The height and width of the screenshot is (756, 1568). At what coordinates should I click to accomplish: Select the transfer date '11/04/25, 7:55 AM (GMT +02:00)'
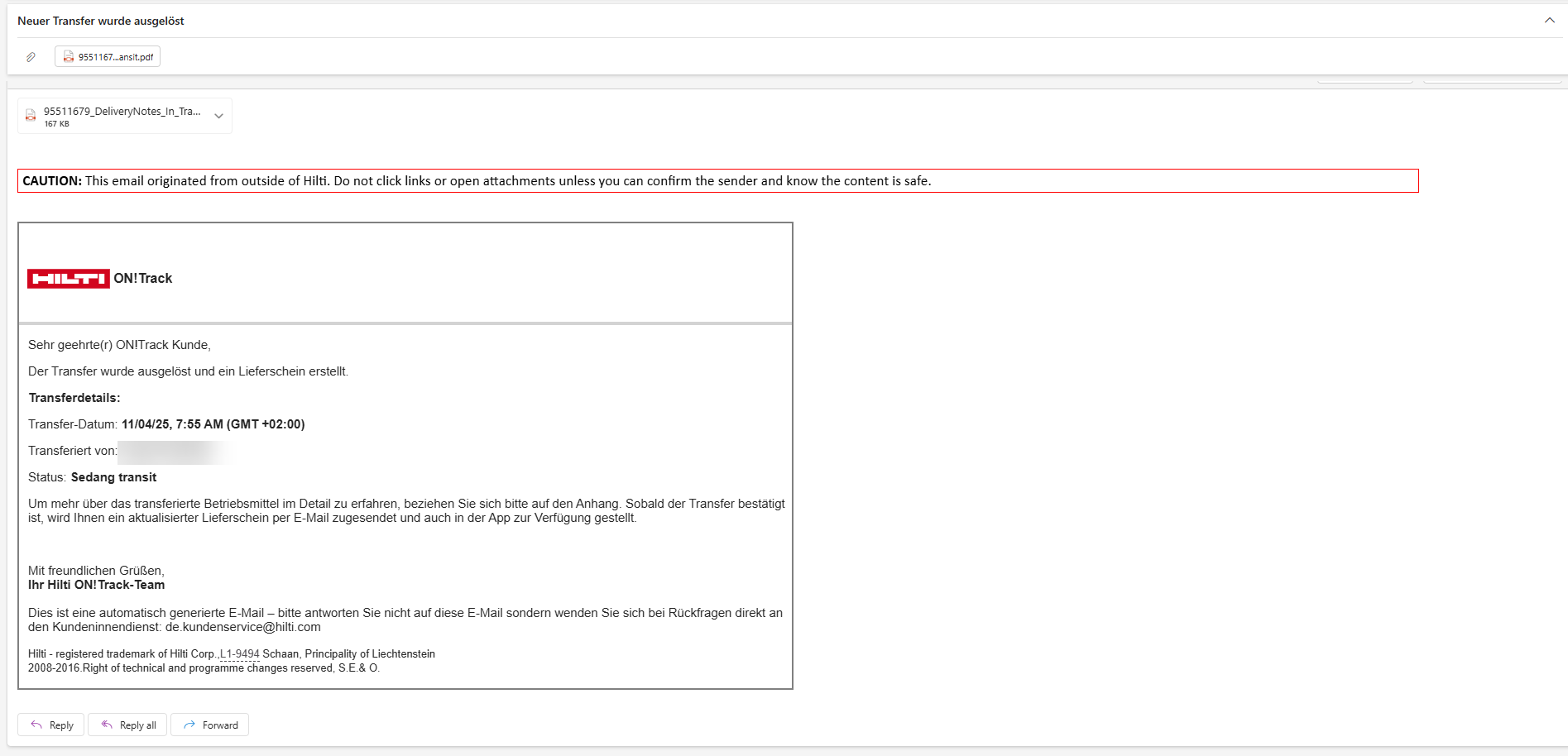(213, 424)
